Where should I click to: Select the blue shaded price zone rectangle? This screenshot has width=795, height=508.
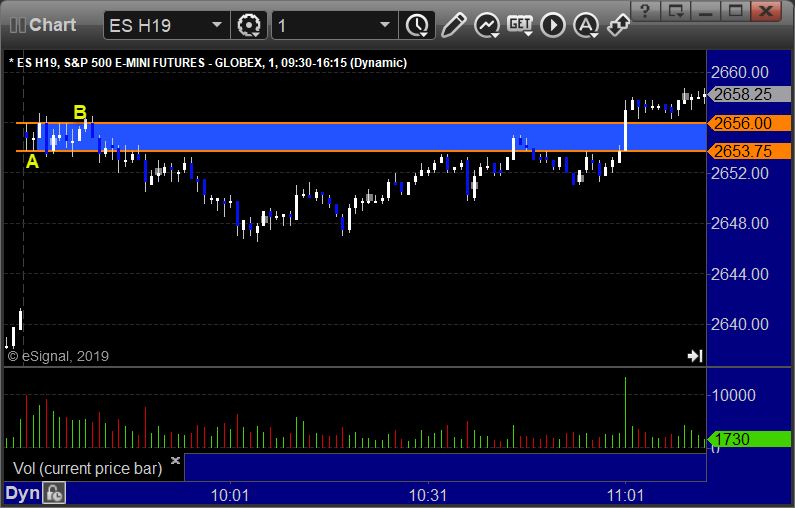pyautogui.click(x=371, y=137)
